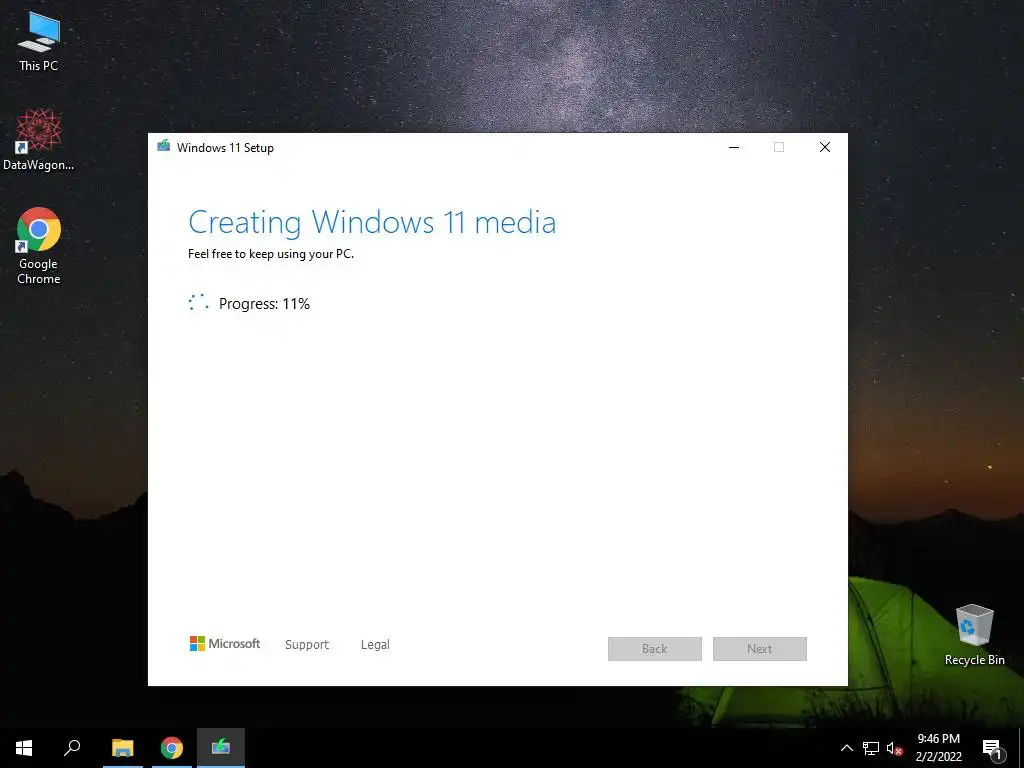Open the taskbar clock and date
Image resolution: width=1024 pixels, height=768 pixels.
938,748
